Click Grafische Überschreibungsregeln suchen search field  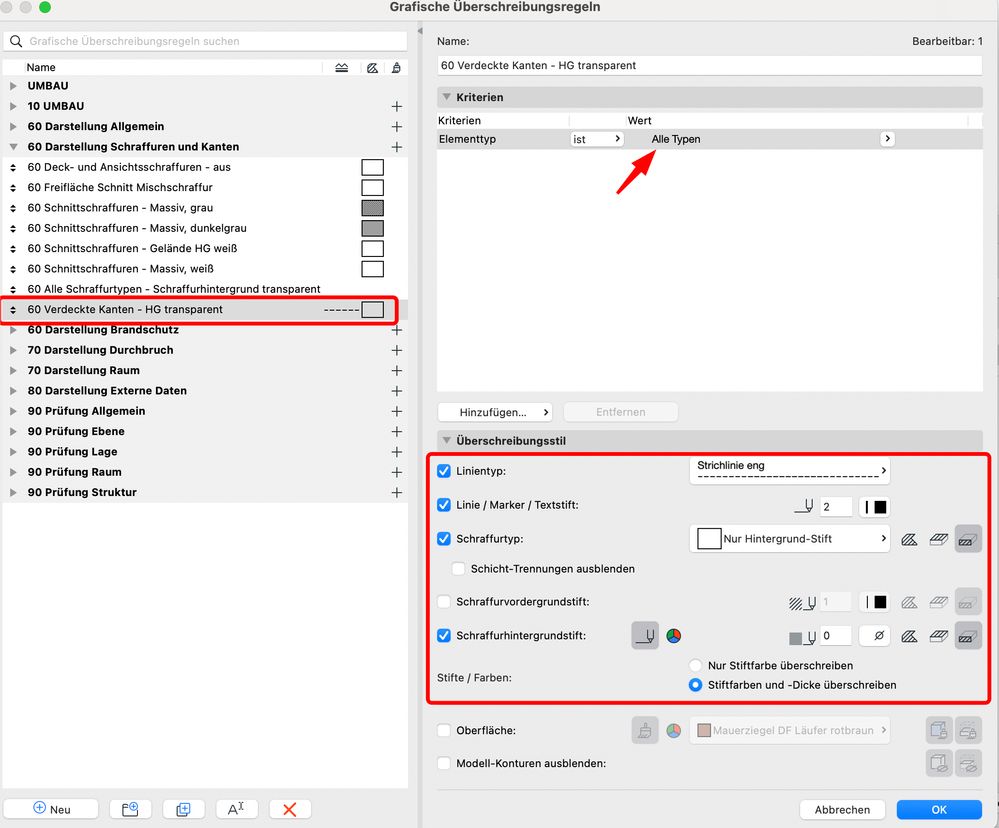tap(205, 41)
